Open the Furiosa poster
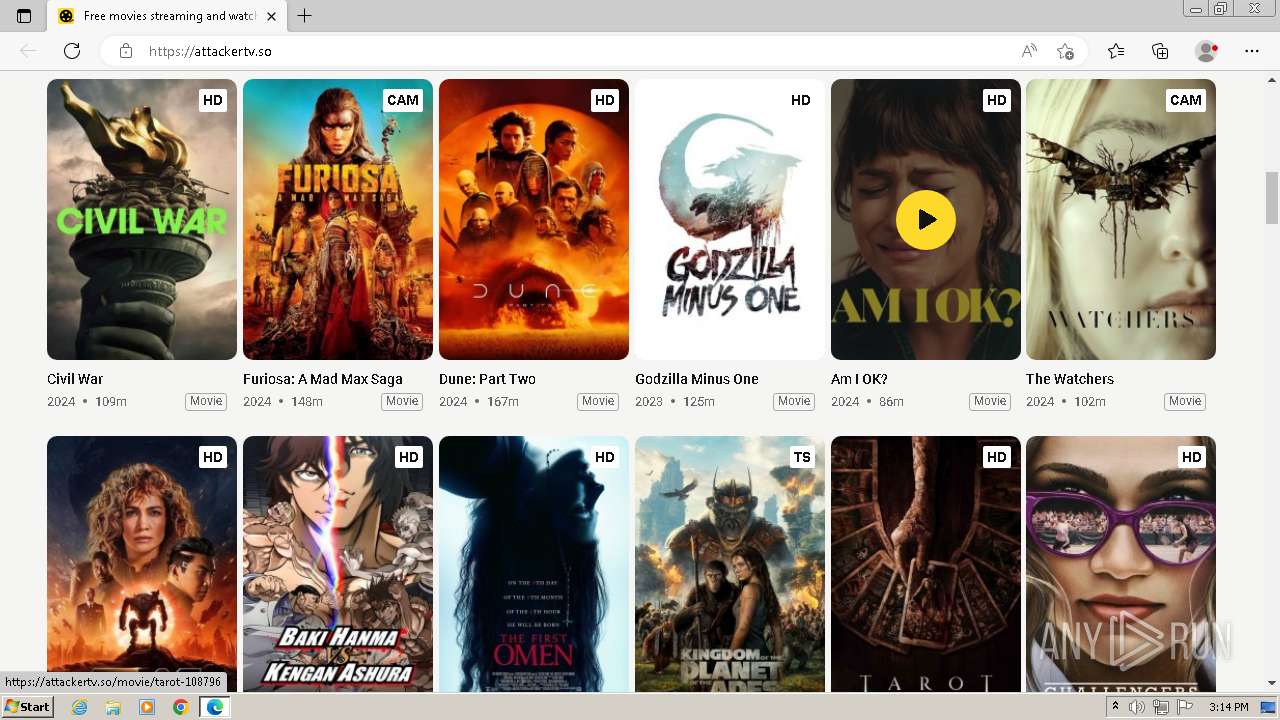1280x720 pixels. tap(338, 220)
